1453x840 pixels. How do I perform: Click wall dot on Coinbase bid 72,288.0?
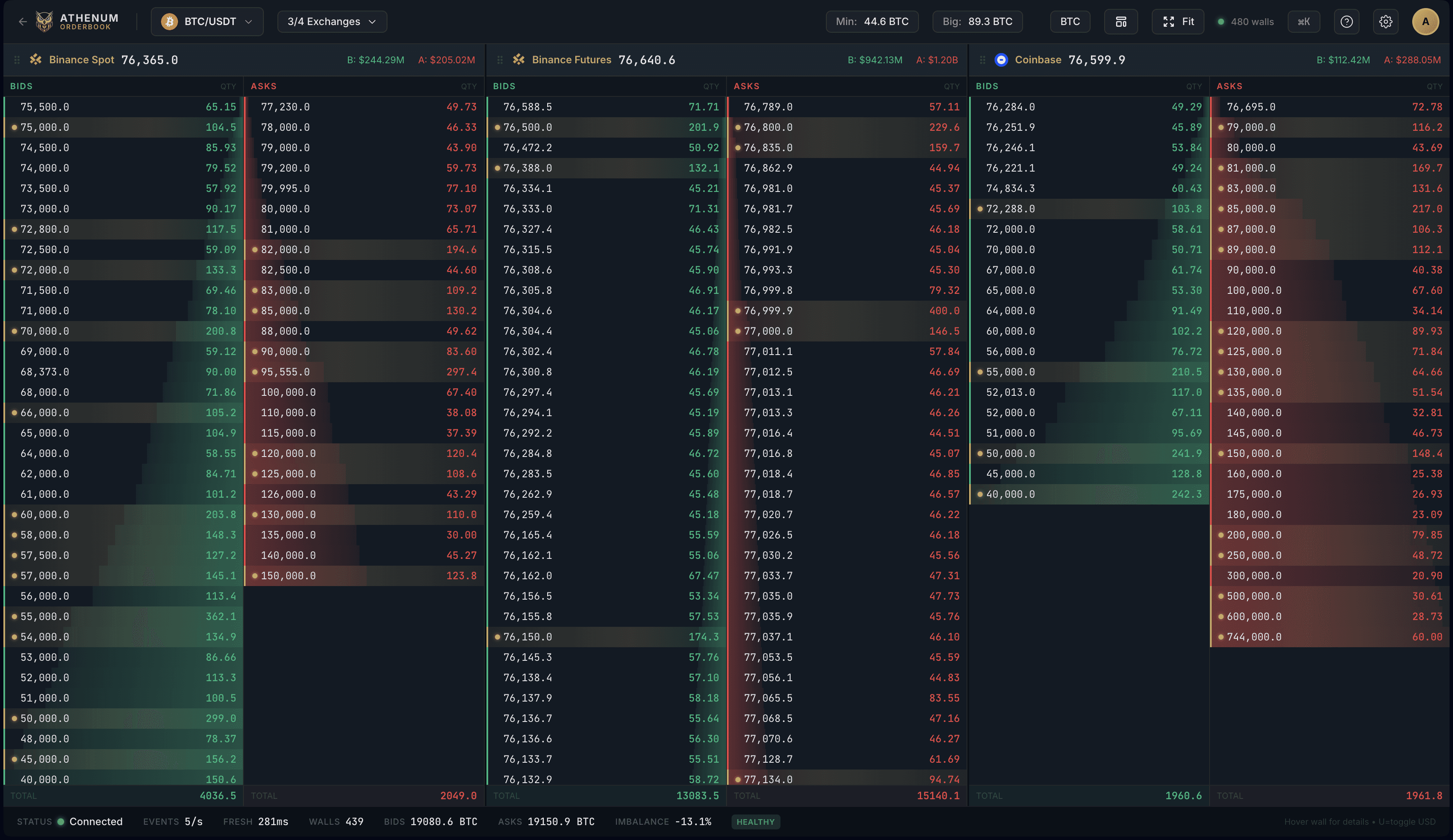[980, 209]
